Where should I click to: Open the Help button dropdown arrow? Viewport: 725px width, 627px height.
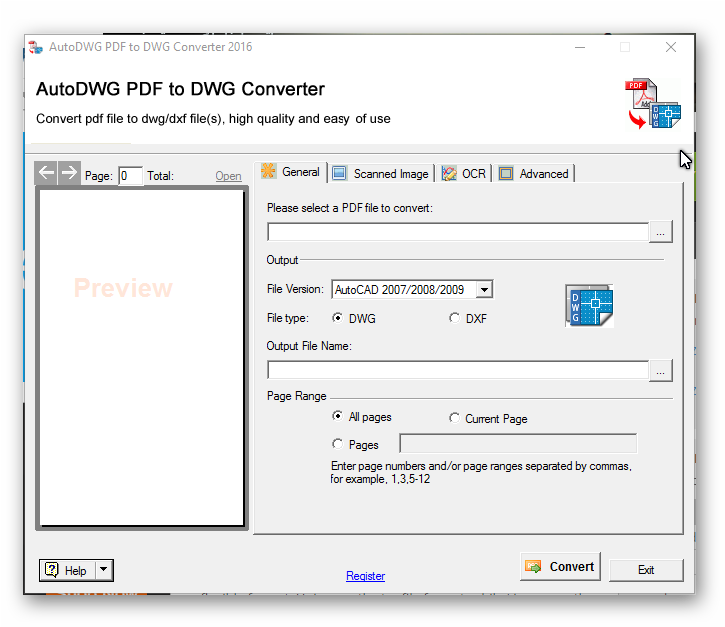pos(104,570)
